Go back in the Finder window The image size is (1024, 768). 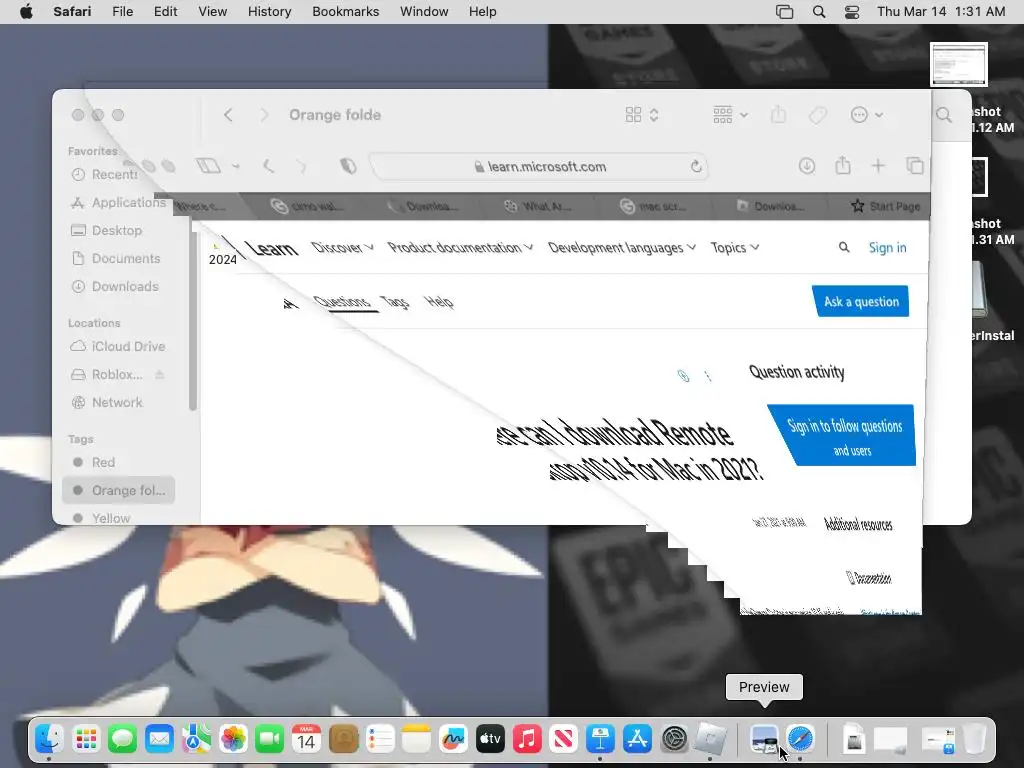point(228,115)
